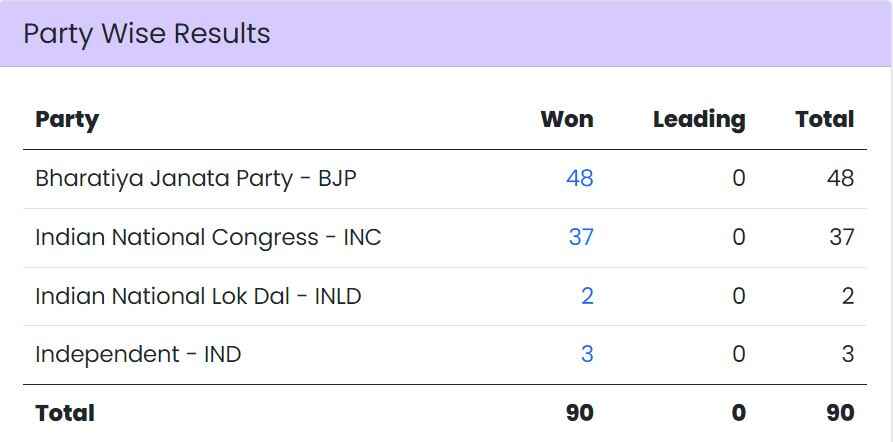893x442 pixels.
Task: Select the Indian National Lok Dal name
Action: 198,296
